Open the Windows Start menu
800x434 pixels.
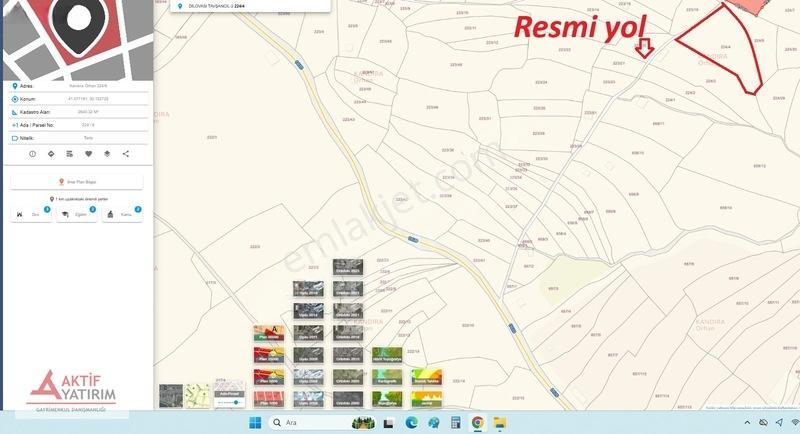pyautogui.click(x=255, y=423)
